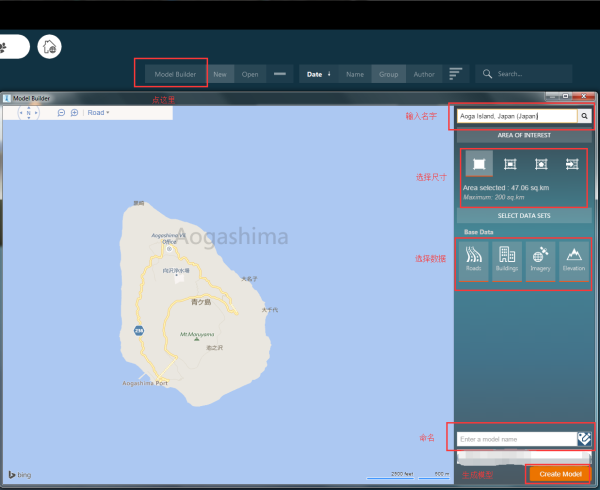Minimize the Model Builder window
The image size is (600, 490).
coord(551,96)
